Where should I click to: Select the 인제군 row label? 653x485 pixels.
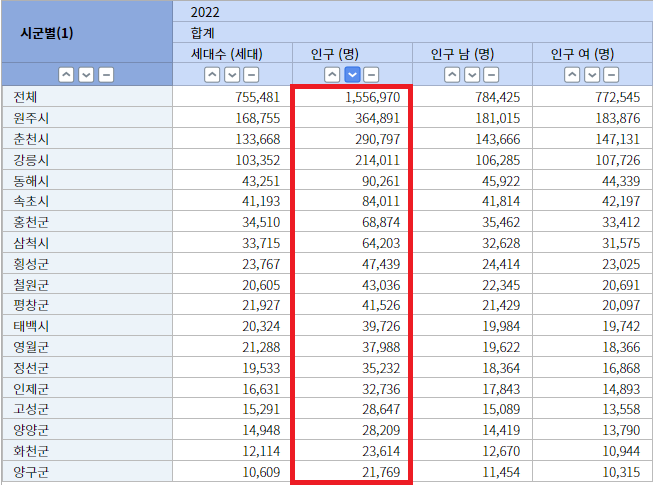click(x=87, y=388)
